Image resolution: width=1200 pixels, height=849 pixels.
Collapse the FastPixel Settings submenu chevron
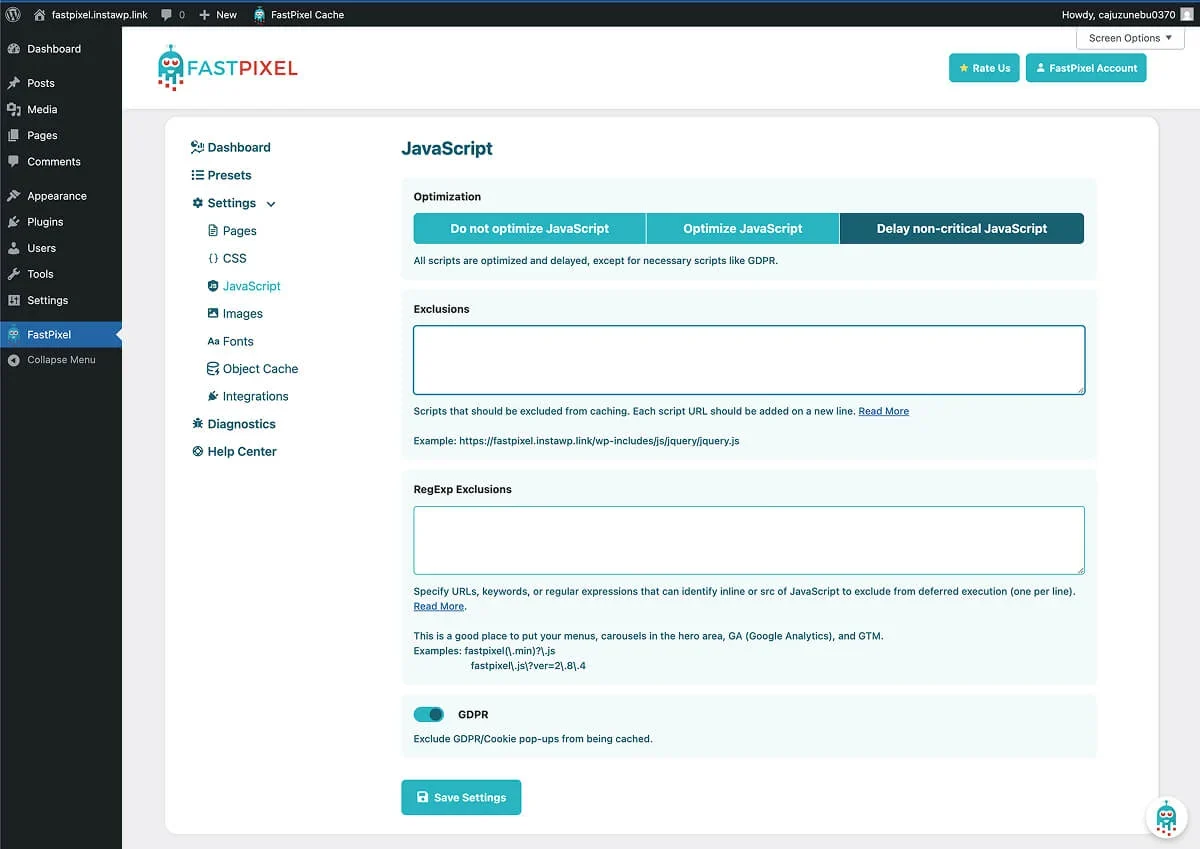pyautogui.click(x=271, y=204)
